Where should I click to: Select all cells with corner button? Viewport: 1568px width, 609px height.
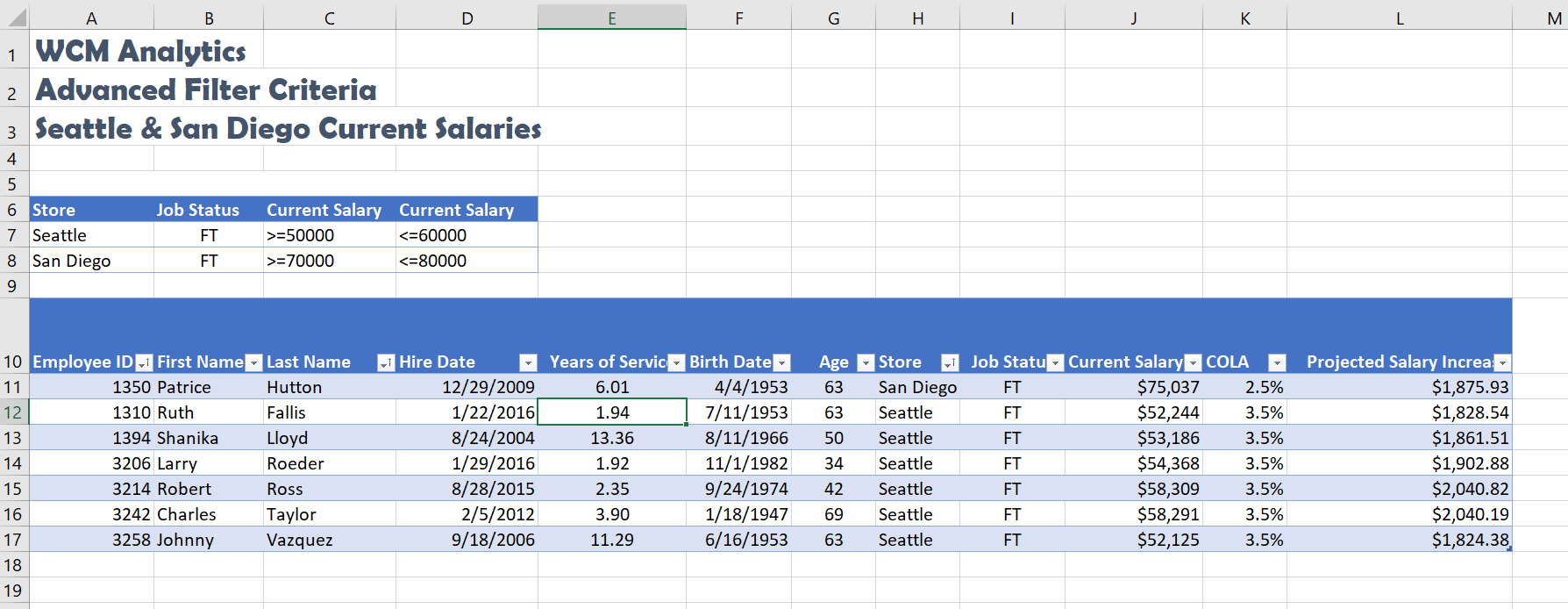15,16
